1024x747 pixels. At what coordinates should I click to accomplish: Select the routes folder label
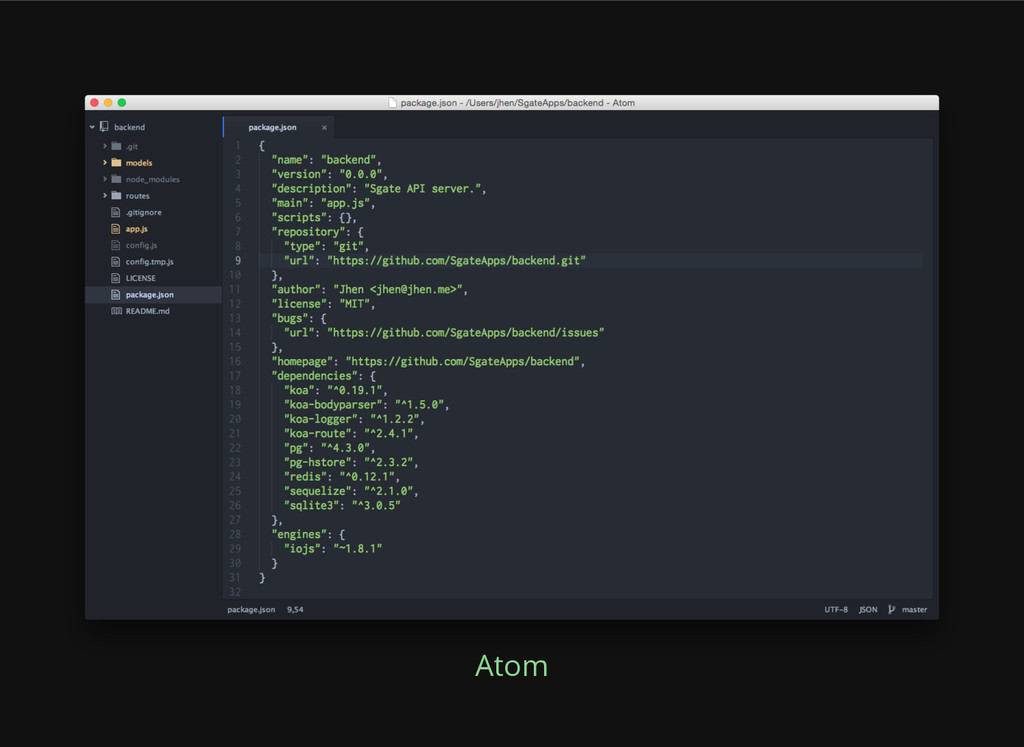tap(137, 196)
